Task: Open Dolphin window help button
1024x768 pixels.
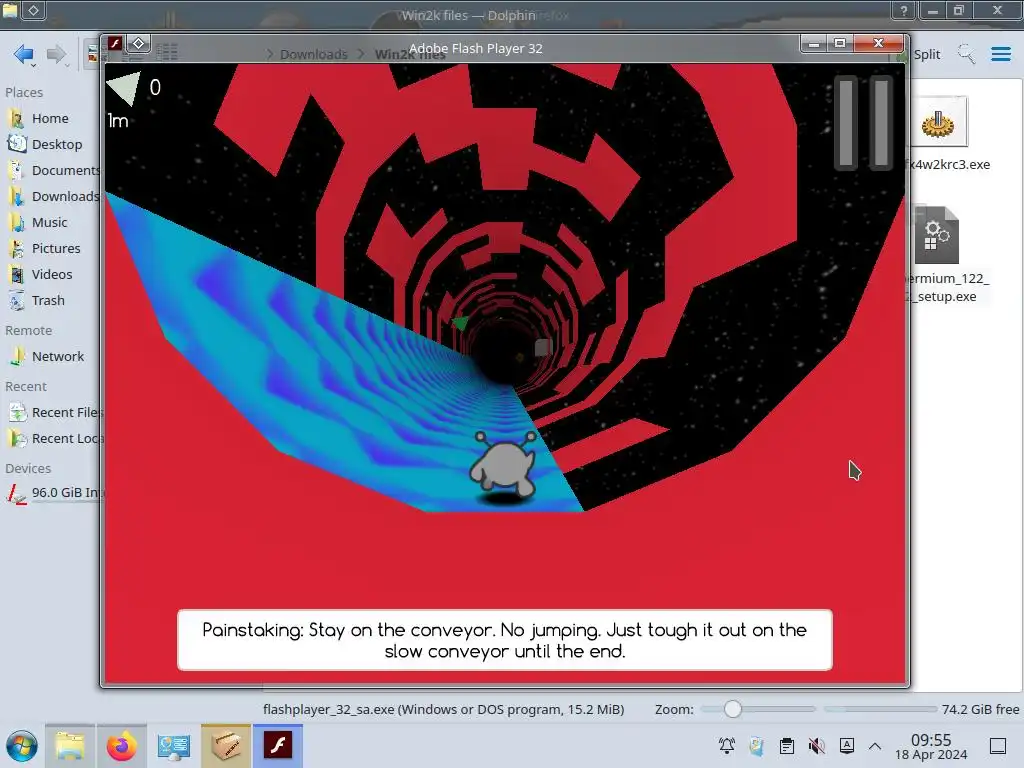Action: [904, 10]
